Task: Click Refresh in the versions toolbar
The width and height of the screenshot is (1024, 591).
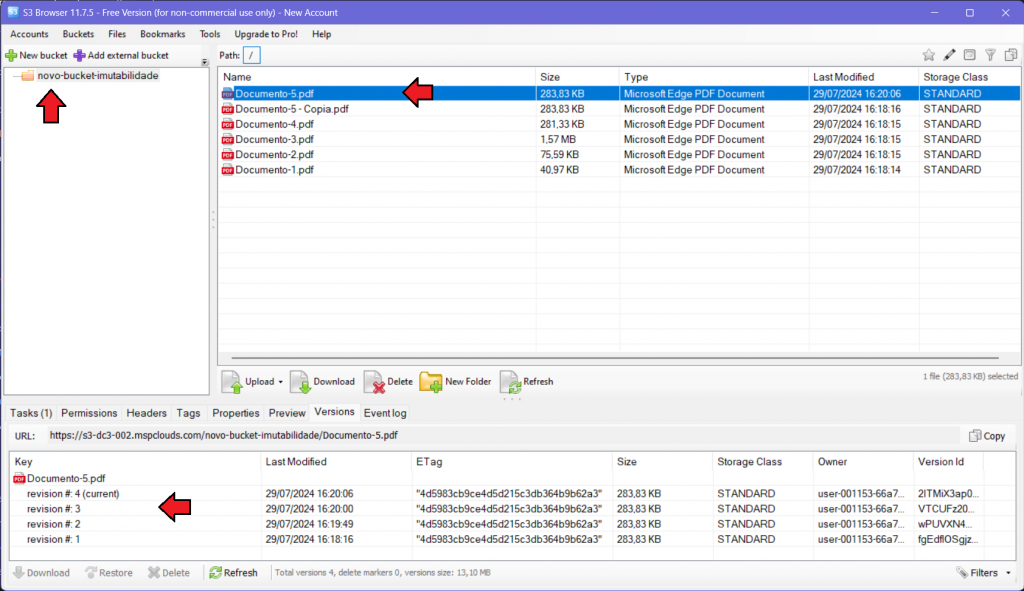Action: click(233, 573)
